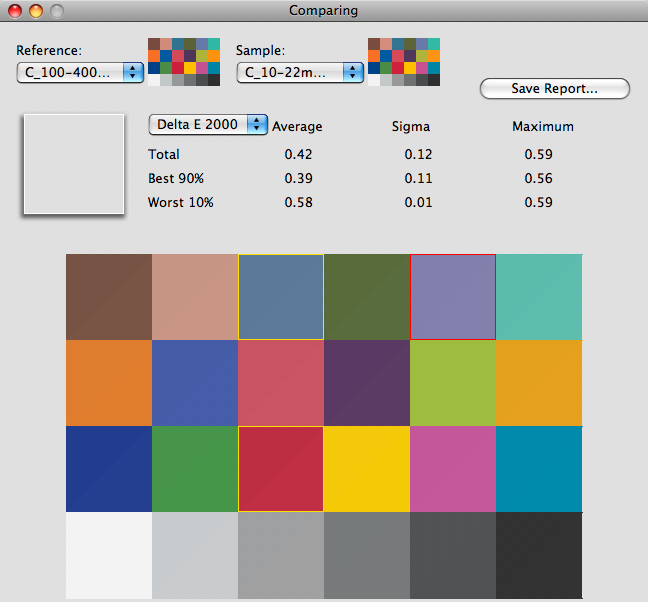Open the Delta E 2000 metric dropdown

pos(208,125)
